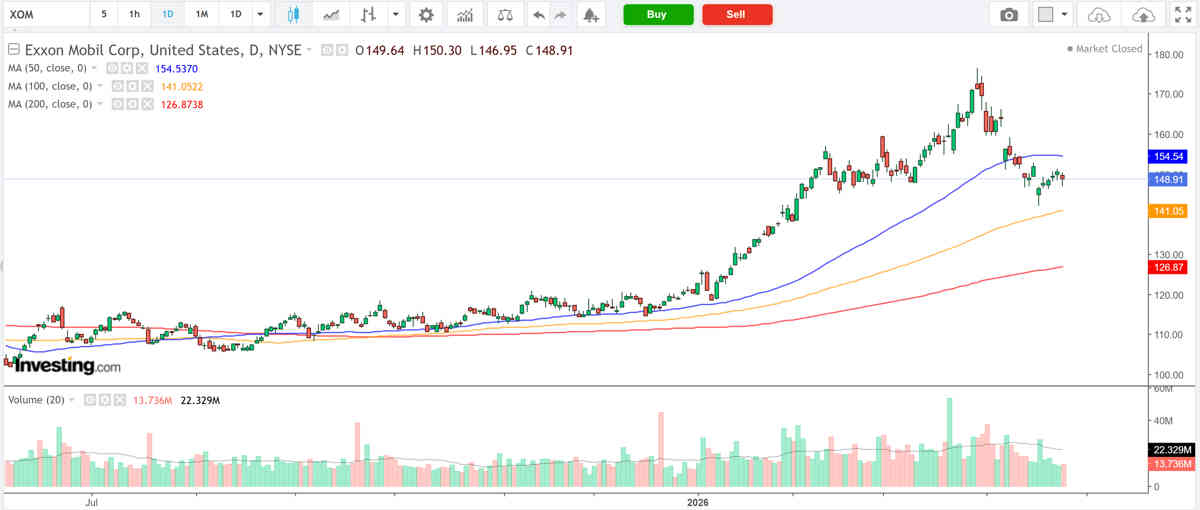Image resolution: width=1200 pixels, height=510 pixels.
Task: Save the chart layout with cloud upload icon
Action: pyautogui.click(x=1143, y=15)
